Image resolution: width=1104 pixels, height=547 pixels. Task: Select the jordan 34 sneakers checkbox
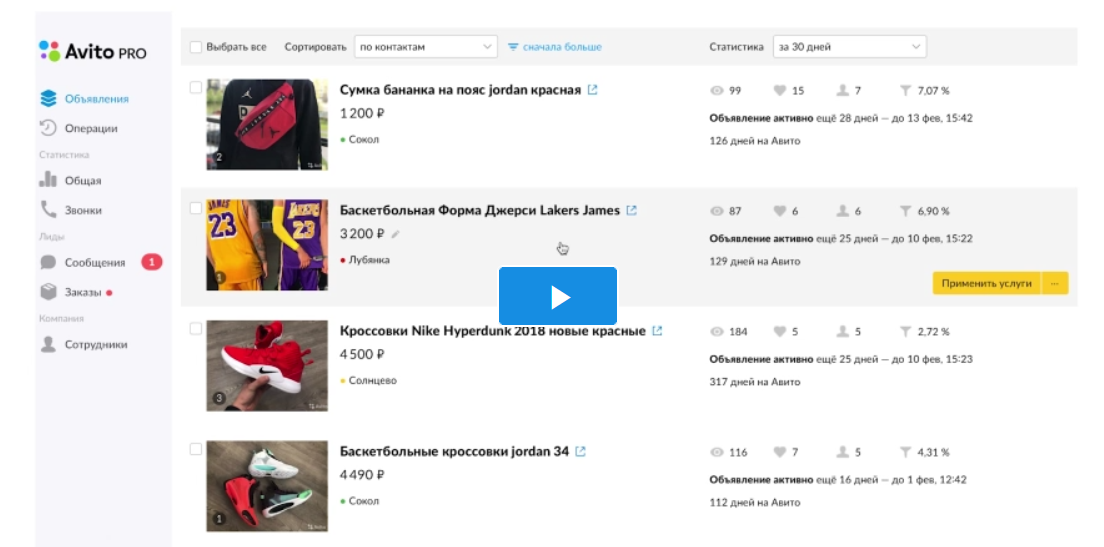pyautogui.click(x=196, y=449)
